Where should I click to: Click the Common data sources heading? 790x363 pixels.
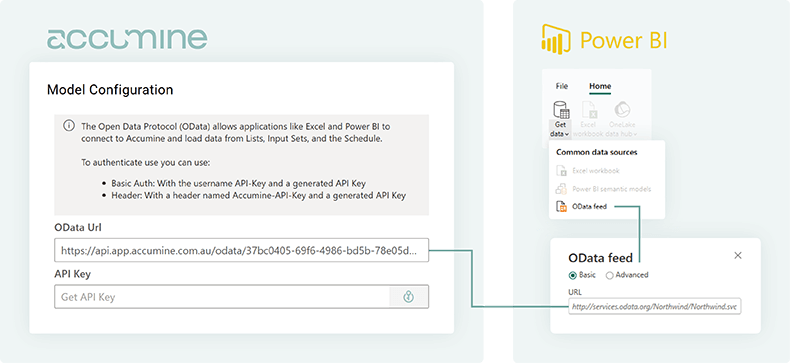coord(597,152)
